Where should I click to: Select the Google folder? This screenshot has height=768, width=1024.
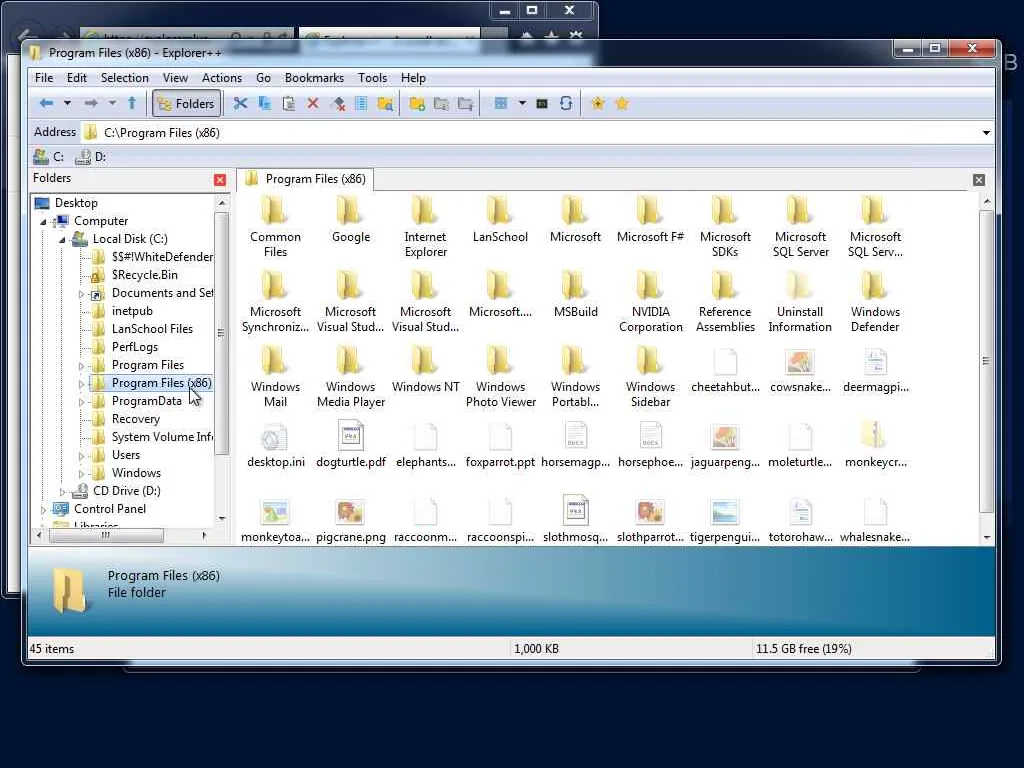click(350, 221)
